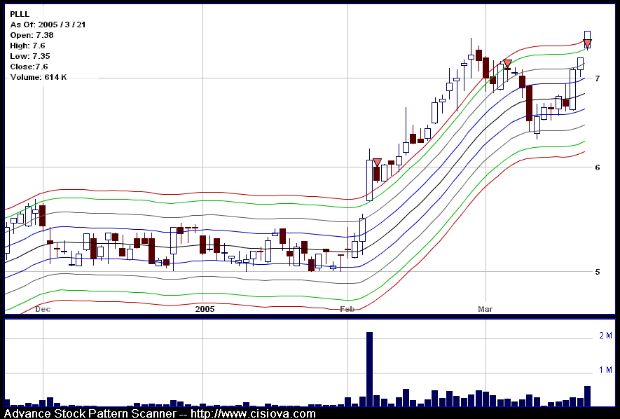Open the www.cisiova.com link
Image resolution: width=620 pixels, height=419 pixels.
click(x=253, y=414)
